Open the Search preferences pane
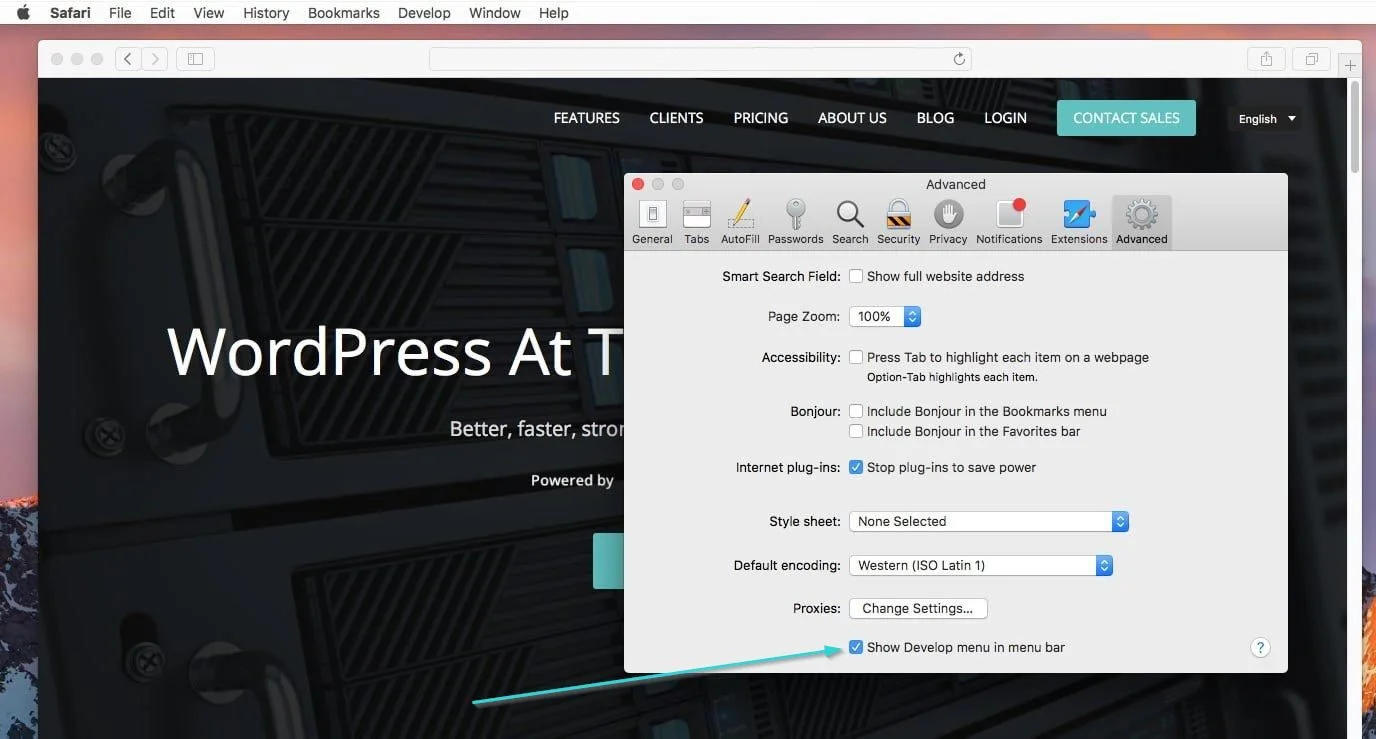The height and width of the screenshot is (739, 1376). [x=850, y=222]
